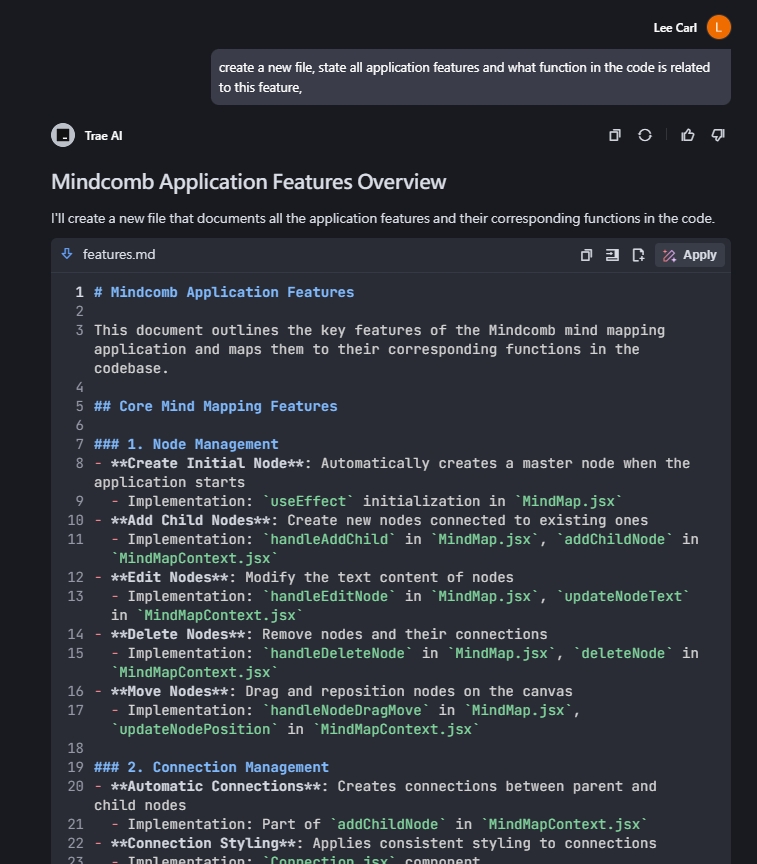757x864 pixels.
Task: Copy the features.md code block
Action: coord(586,255)
